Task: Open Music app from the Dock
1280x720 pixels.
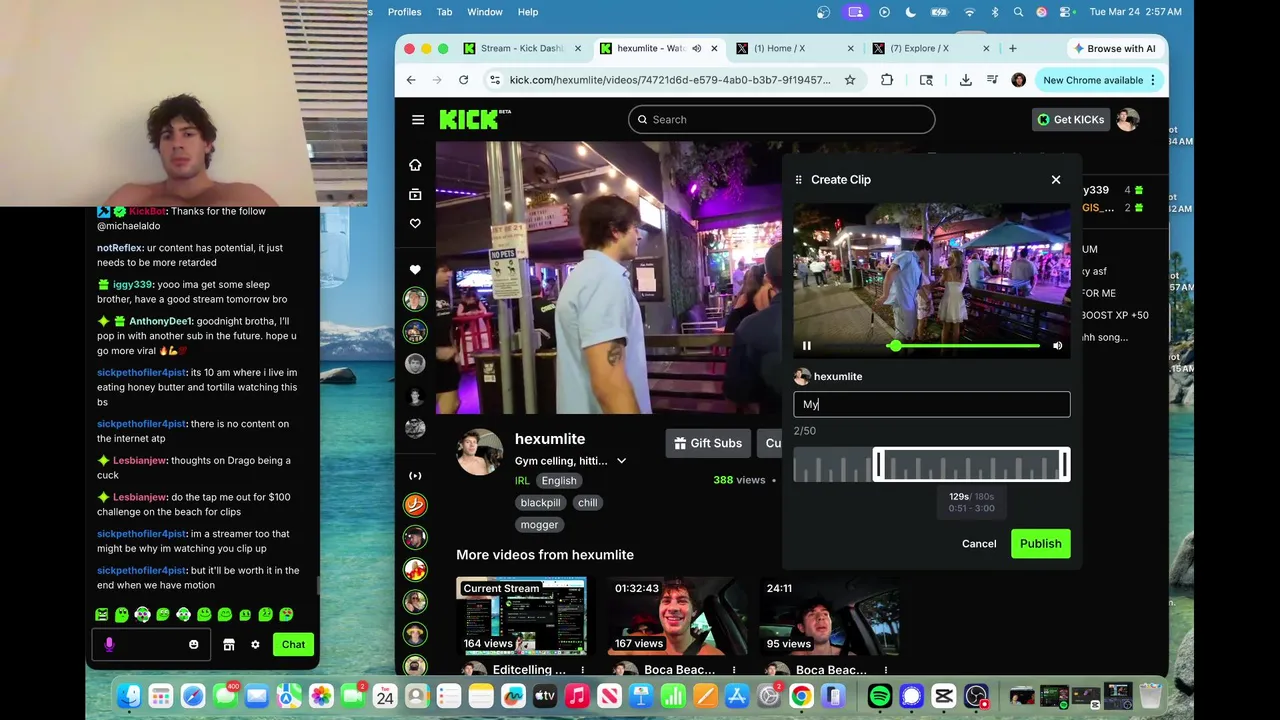Action: [577, 696]
